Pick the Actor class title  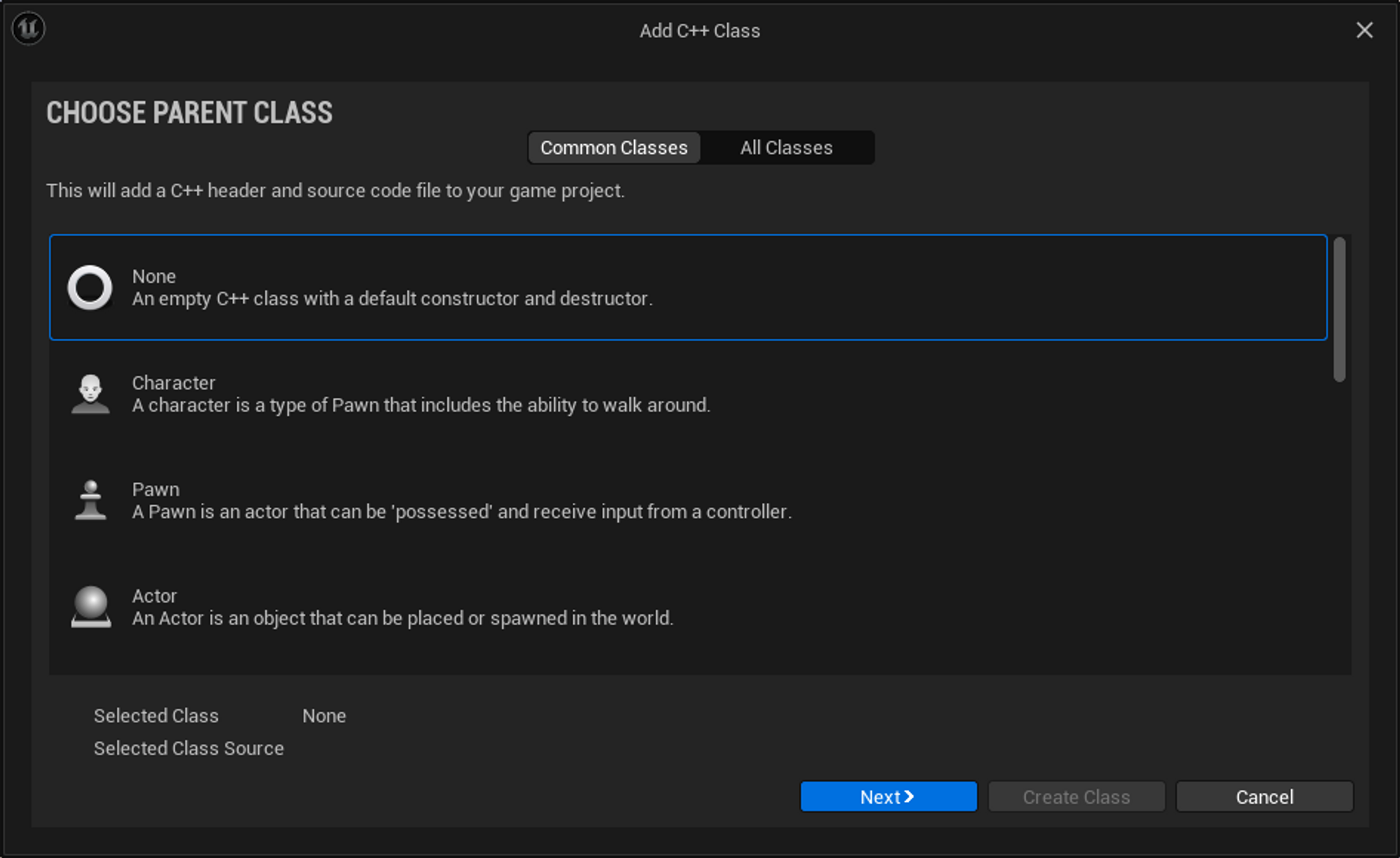[155, 596]
